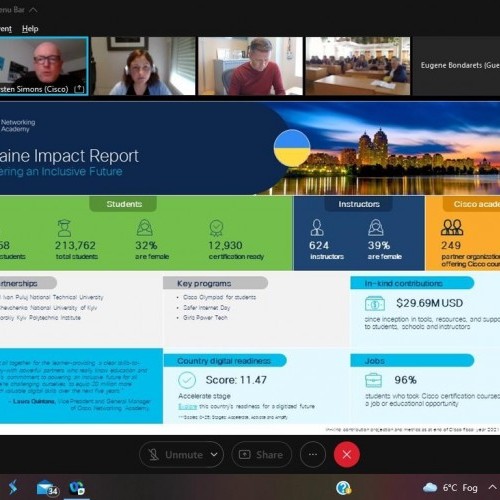Click the certification ribbon icon above 12,930

pos(216,228)
